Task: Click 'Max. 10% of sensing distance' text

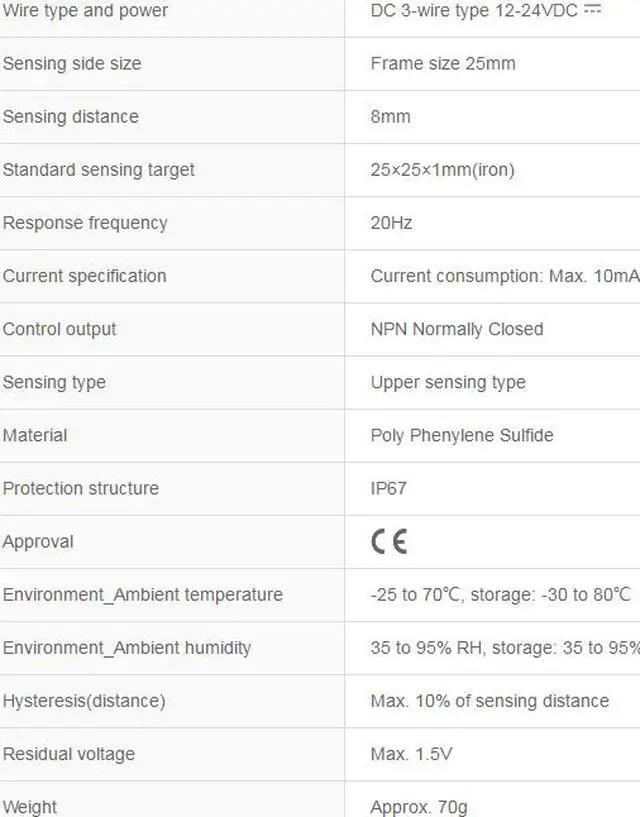Action: coord(489,700)
